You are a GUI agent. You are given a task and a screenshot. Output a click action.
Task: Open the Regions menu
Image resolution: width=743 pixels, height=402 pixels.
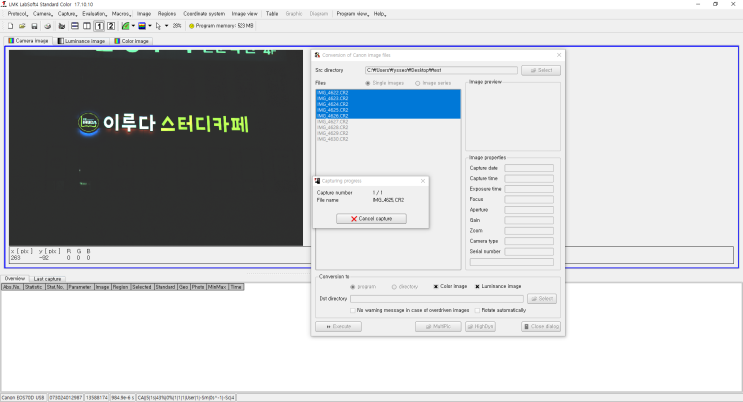coord(167,14)
